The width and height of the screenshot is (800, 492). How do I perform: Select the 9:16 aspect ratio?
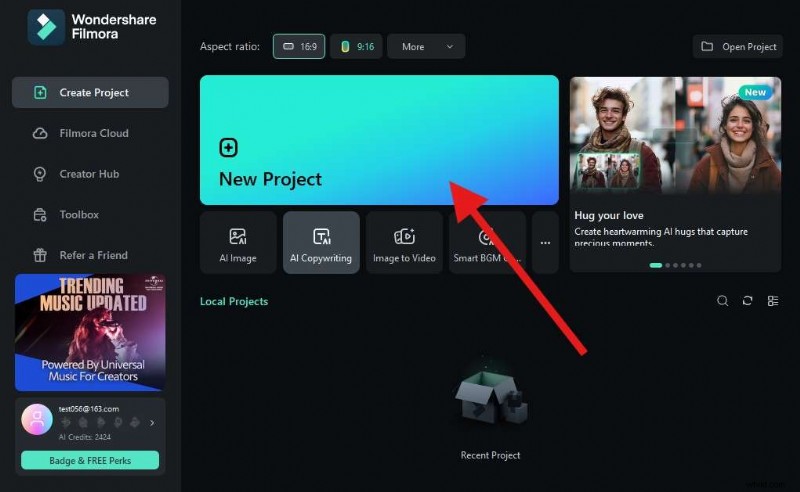coord(356,46)
